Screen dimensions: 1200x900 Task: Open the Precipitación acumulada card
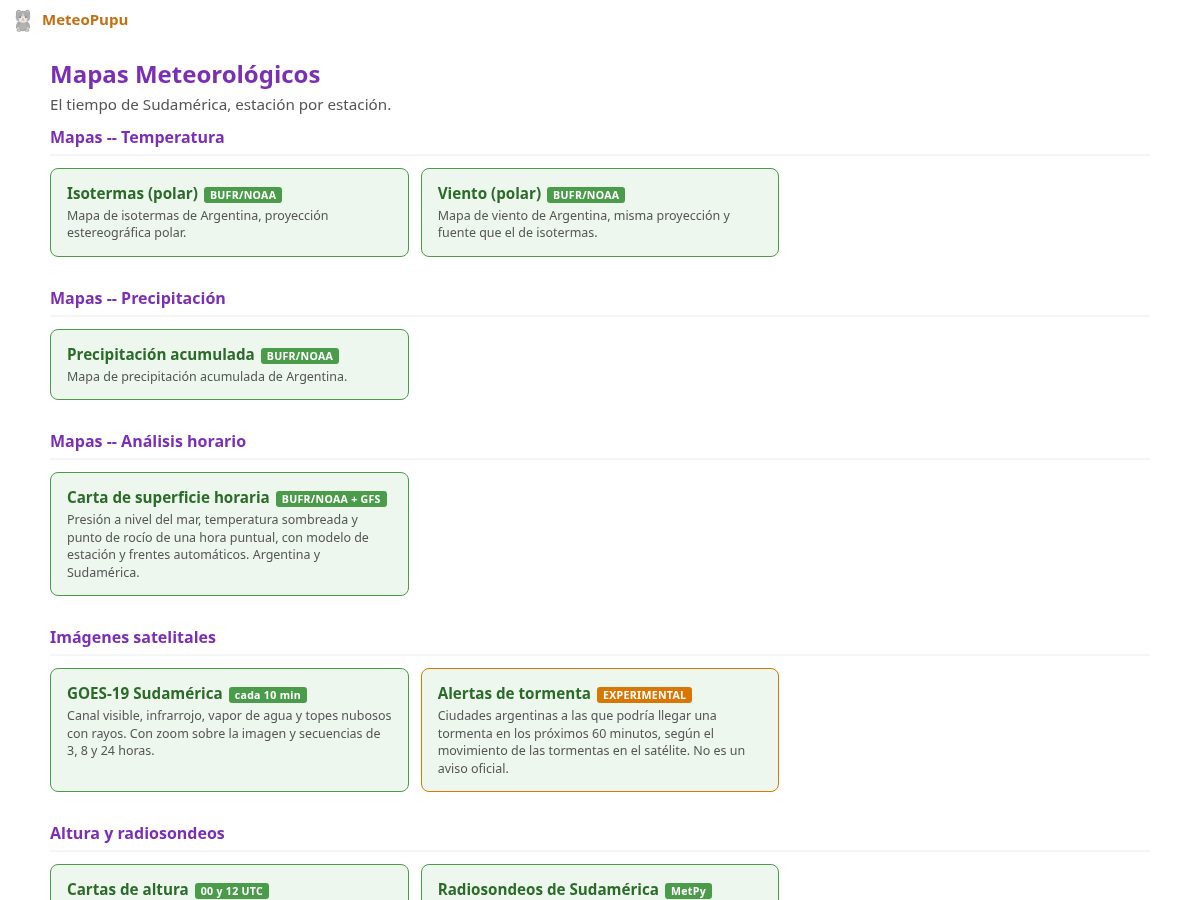pos(229,364)
